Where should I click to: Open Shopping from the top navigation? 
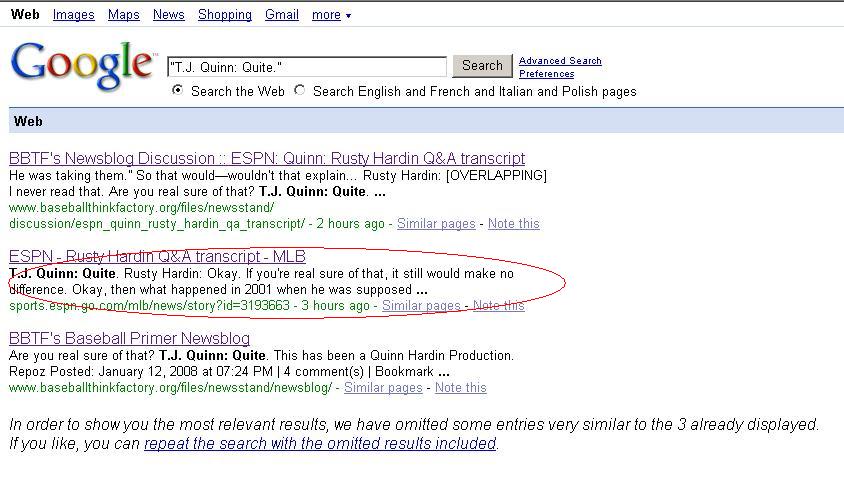(x=224, y=15)
